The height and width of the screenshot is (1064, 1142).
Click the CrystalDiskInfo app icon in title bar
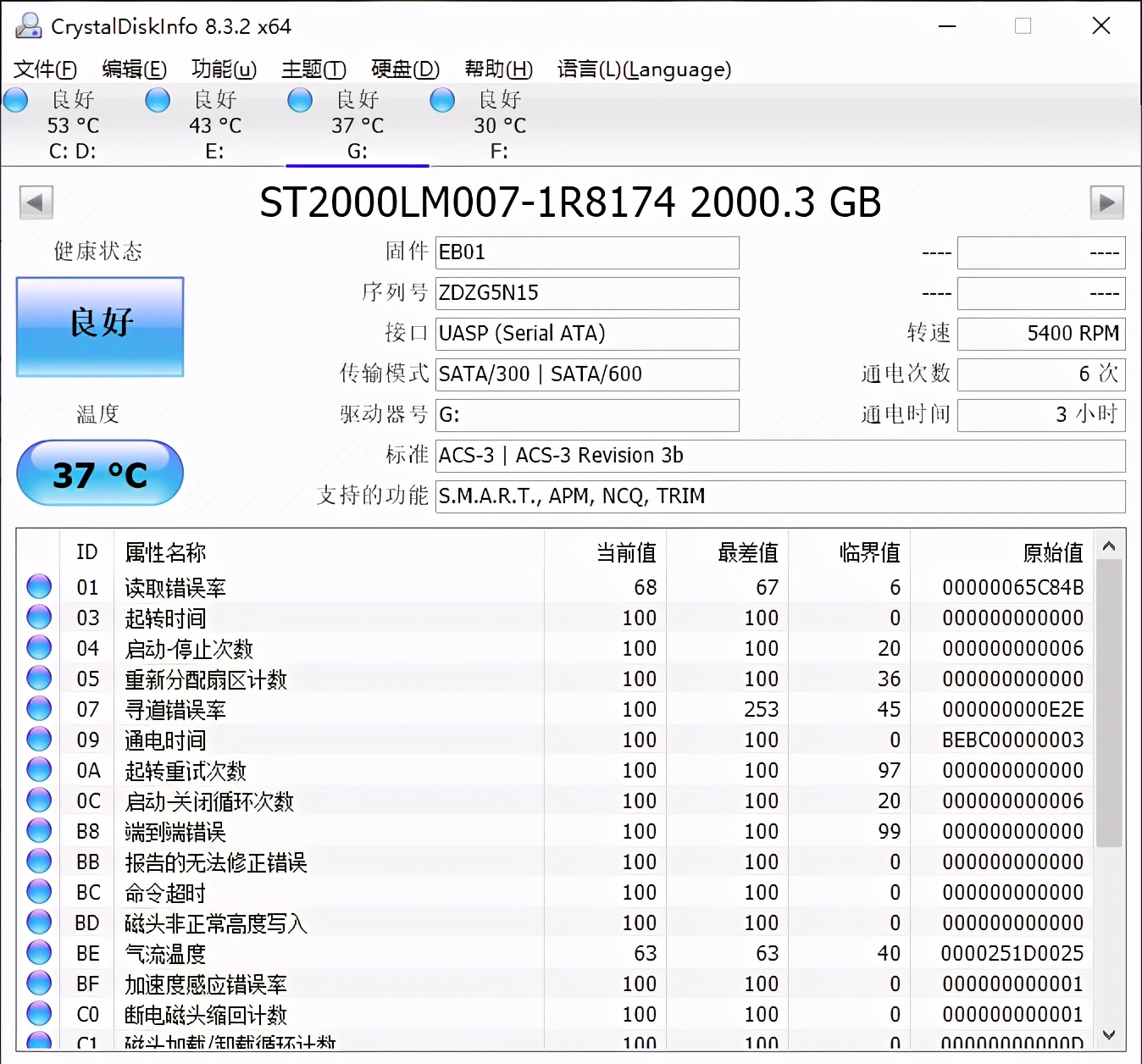28,26
